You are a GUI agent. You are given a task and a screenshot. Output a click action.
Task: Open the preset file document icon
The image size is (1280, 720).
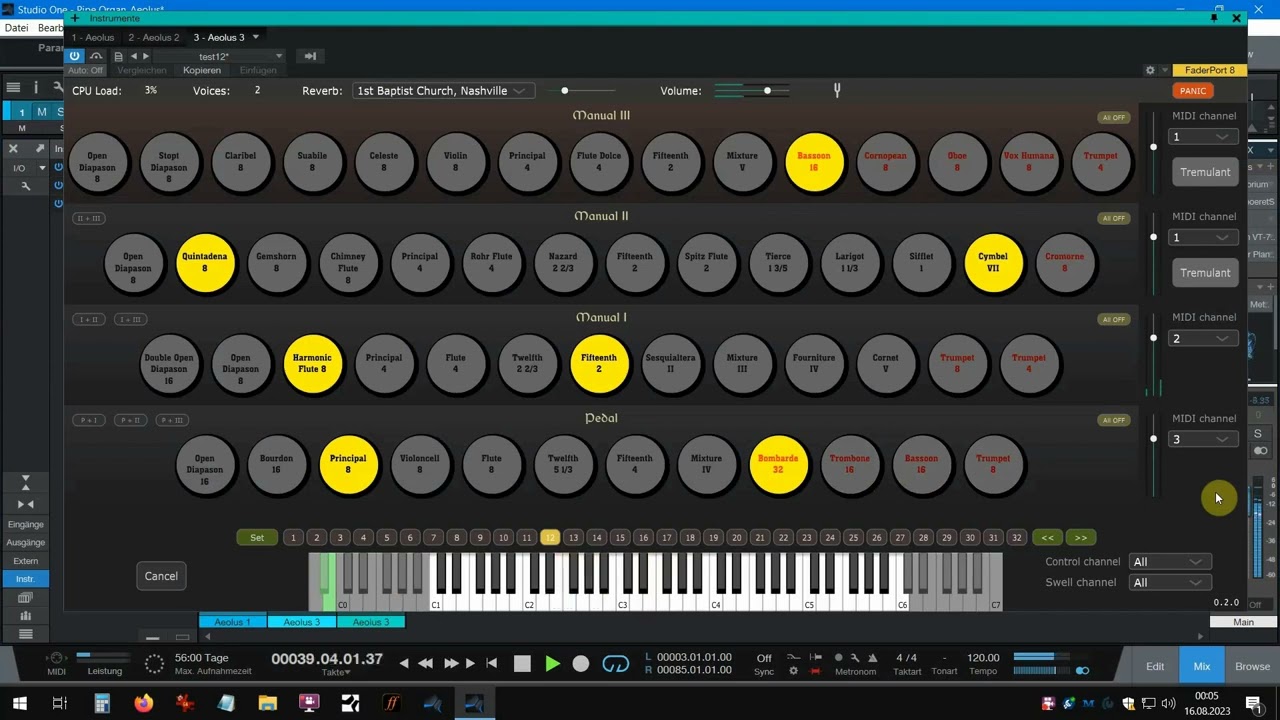(118, 57)
